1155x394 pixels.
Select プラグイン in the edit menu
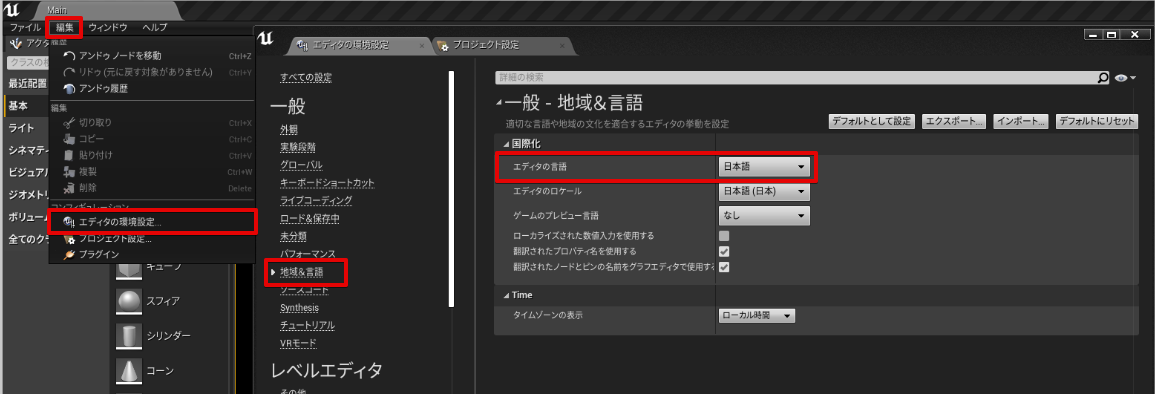(152, 255)
